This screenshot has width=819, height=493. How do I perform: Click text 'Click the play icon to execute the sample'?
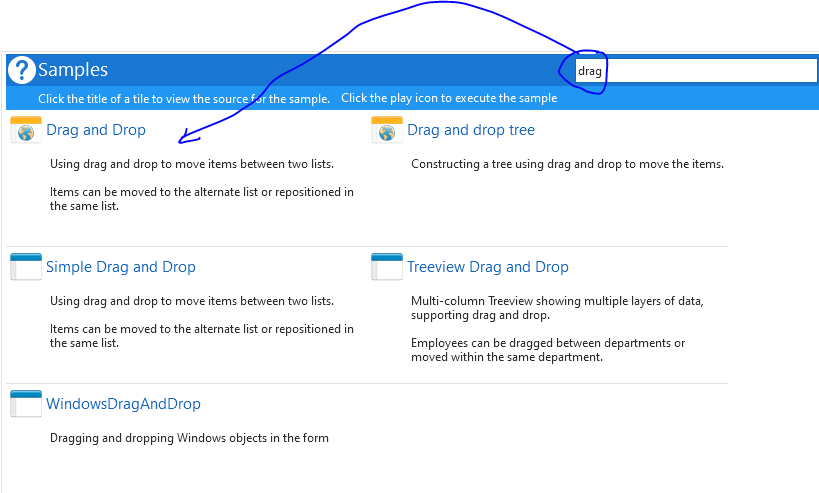449,98
